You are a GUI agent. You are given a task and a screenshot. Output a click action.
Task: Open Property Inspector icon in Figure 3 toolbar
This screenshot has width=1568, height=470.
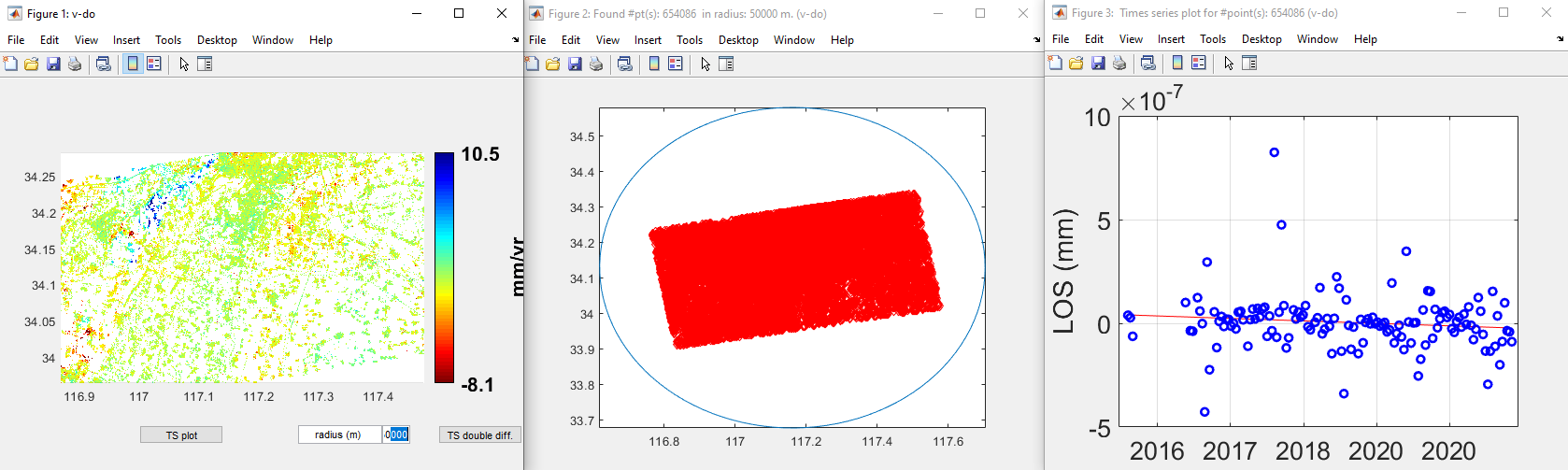coord(1249,63)
